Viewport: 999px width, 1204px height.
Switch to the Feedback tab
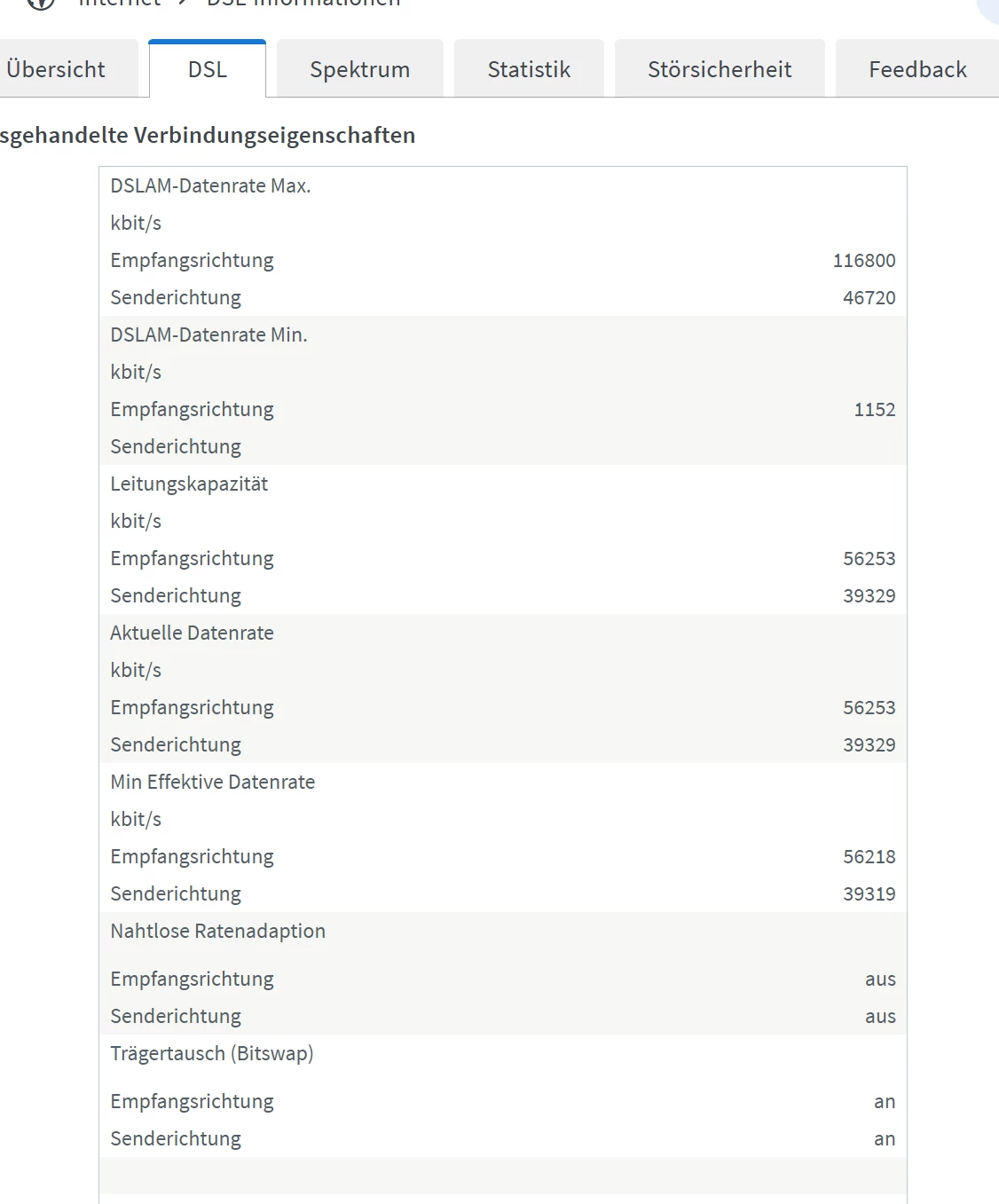pyautogui.click(x=917, y=69)
